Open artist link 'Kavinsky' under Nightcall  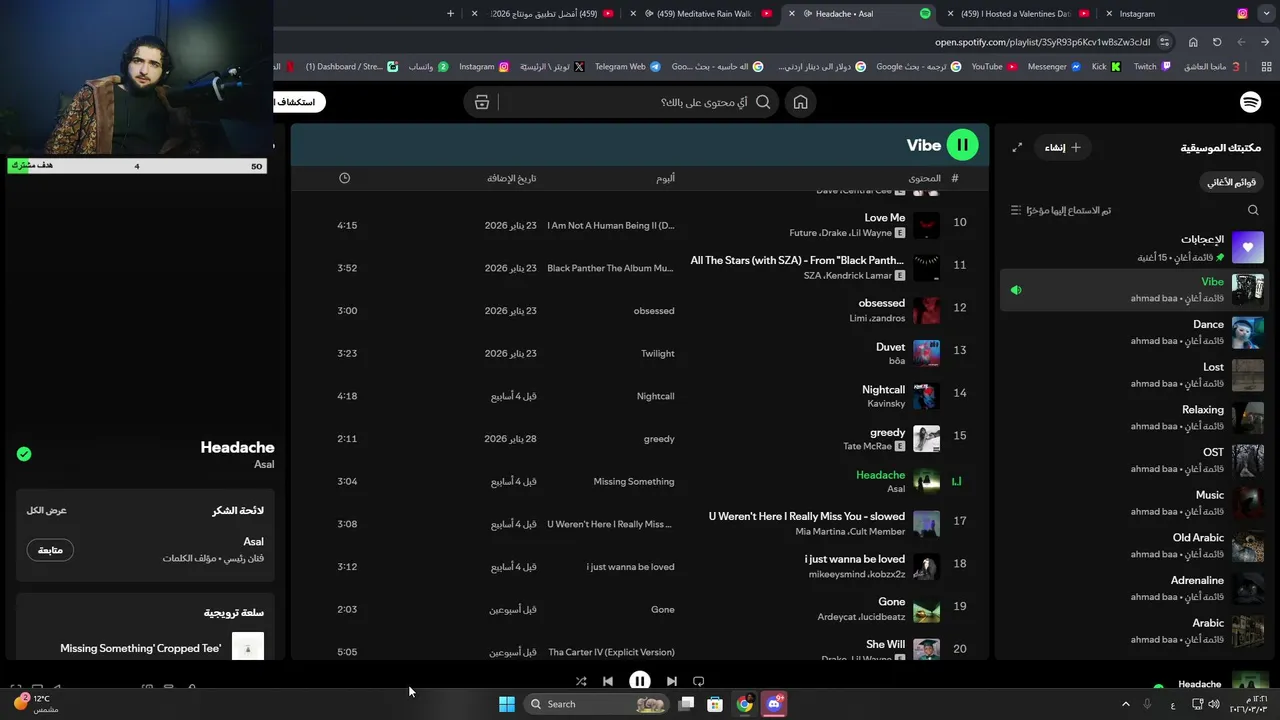(886, 404)
